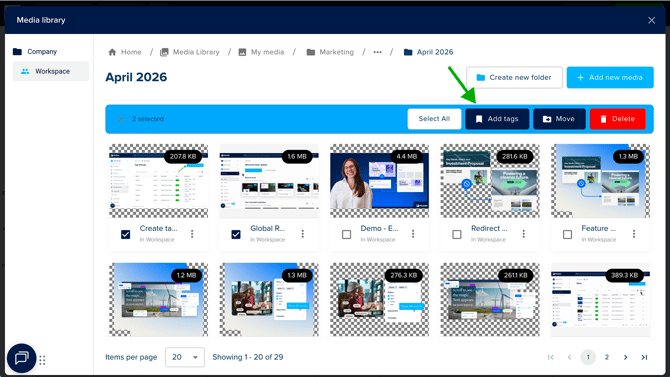Open more options for Create ta... item
670x377 pixels.
point(192,234)
